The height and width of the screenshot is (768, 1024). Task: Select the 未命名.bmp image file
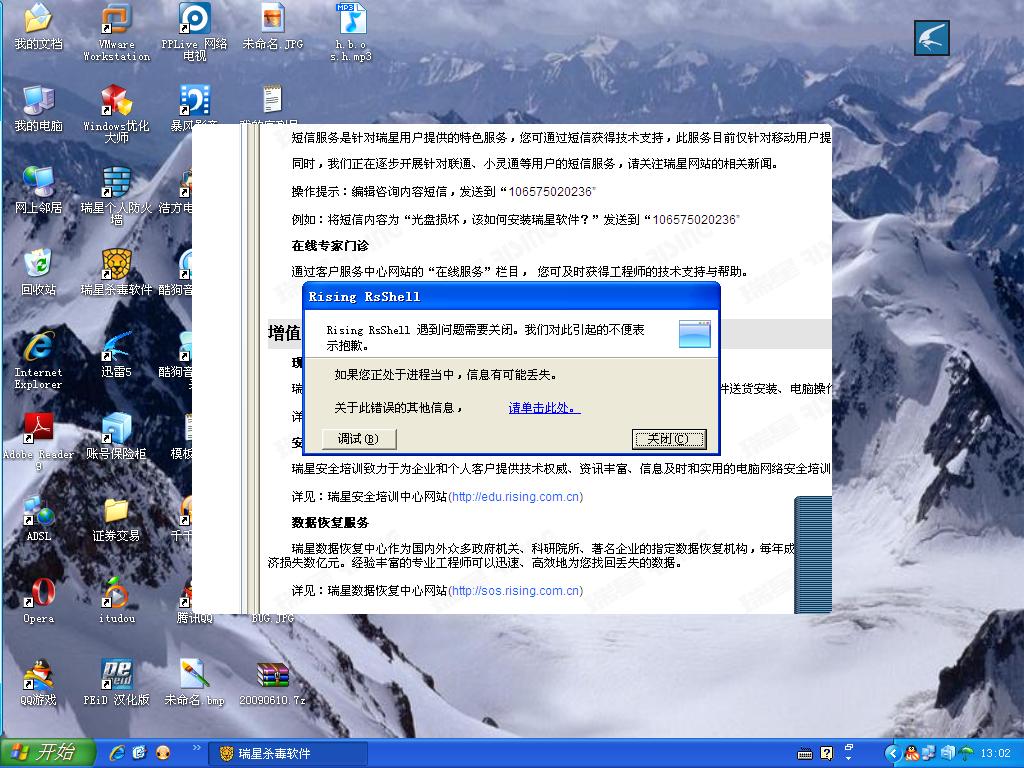(195, 683)
